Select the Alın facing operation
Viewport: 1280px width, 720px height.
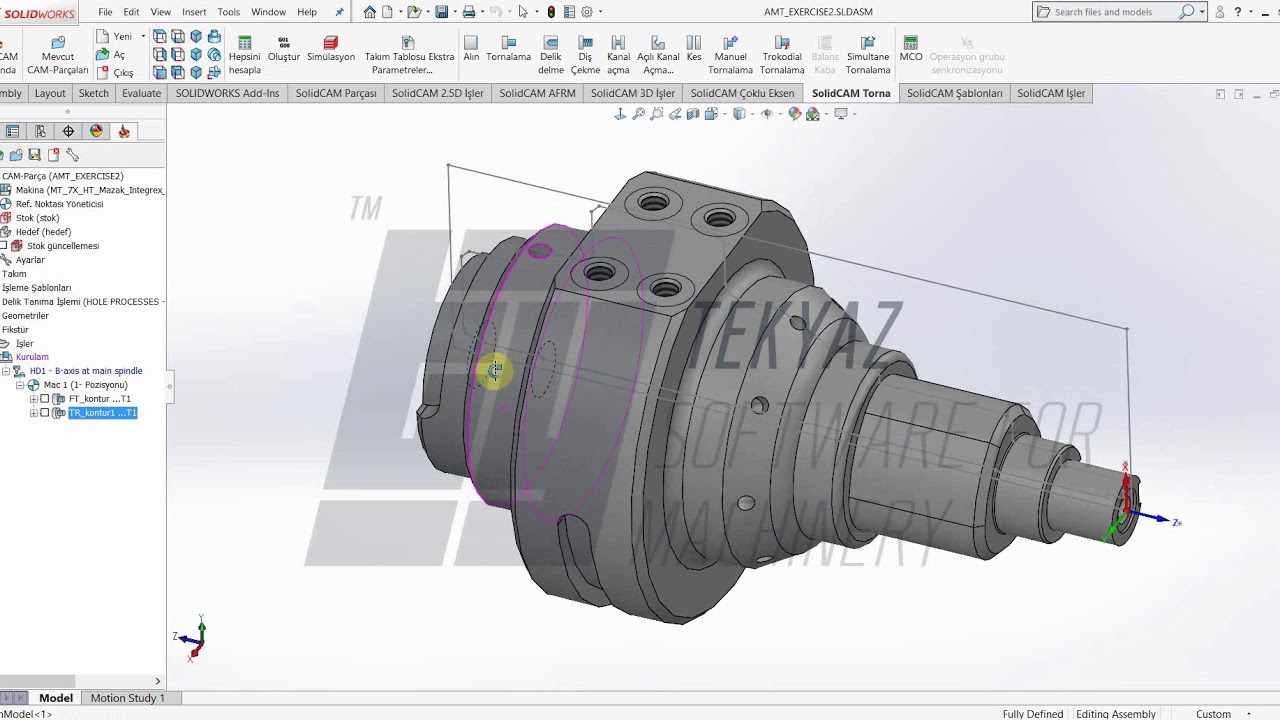pyautogui.click(x=471, y=50)
